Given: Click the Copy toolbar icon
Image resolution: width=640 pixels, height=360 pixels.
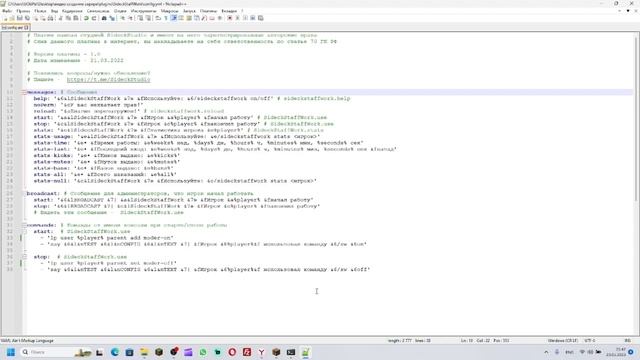Looking at the screenshot, I should tap(68, 18).
